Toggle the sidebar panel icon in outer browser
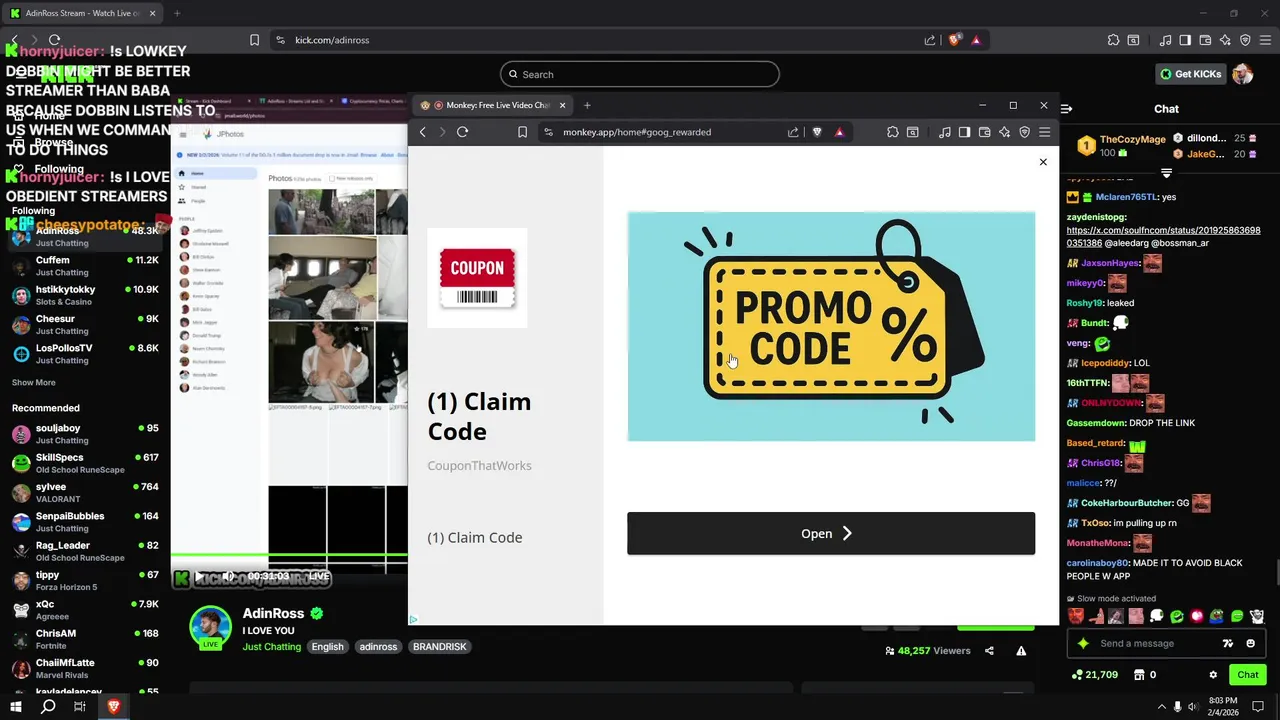The width and height of the screenshot is (1280, 720). [1185, 40]
